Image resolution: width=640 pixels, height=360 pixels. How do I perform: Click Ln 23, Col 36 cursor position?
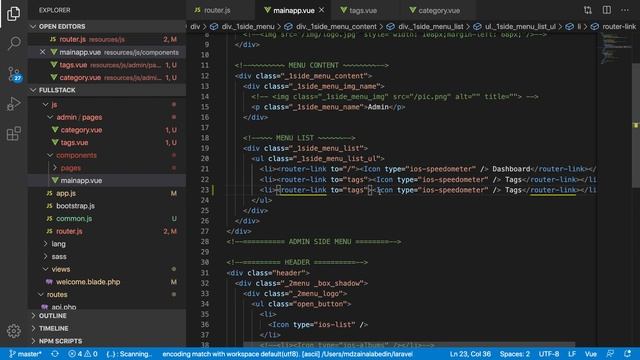(470, 354)
